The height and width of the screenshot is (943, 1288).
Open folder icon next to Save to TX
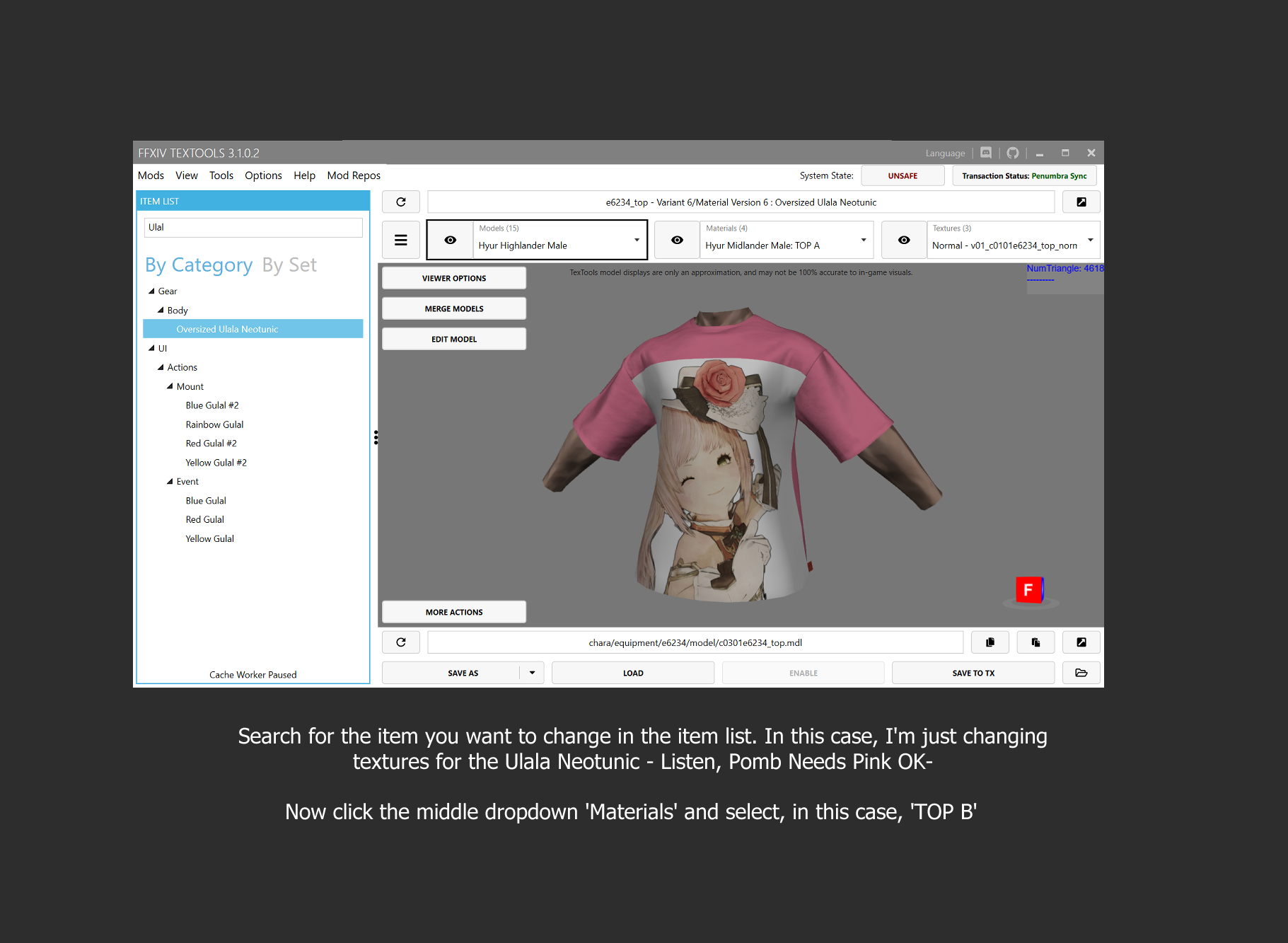click(1081, 673)
